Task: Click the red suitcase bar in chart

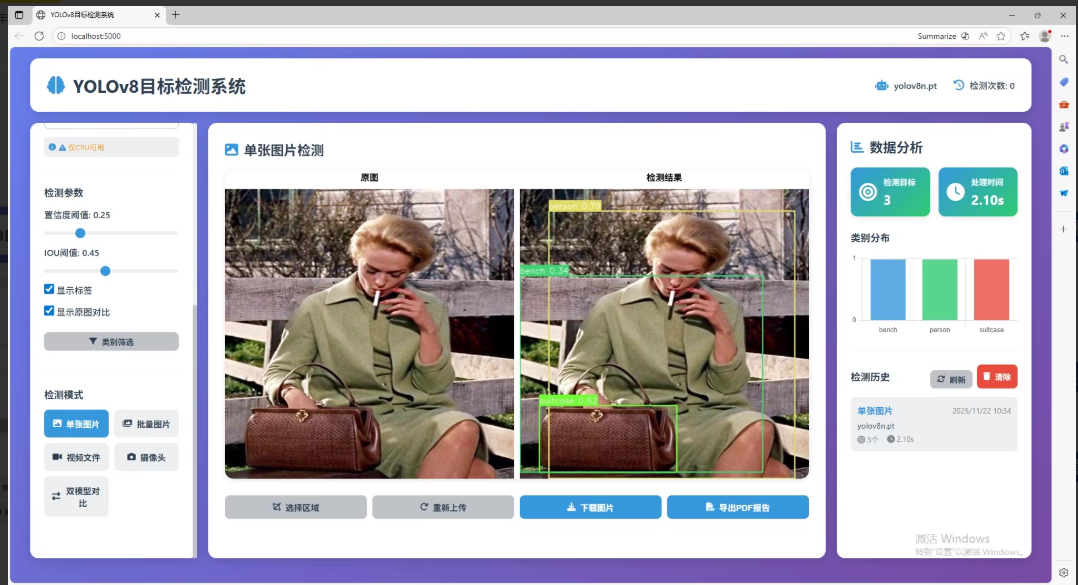Action: point(991,289)
